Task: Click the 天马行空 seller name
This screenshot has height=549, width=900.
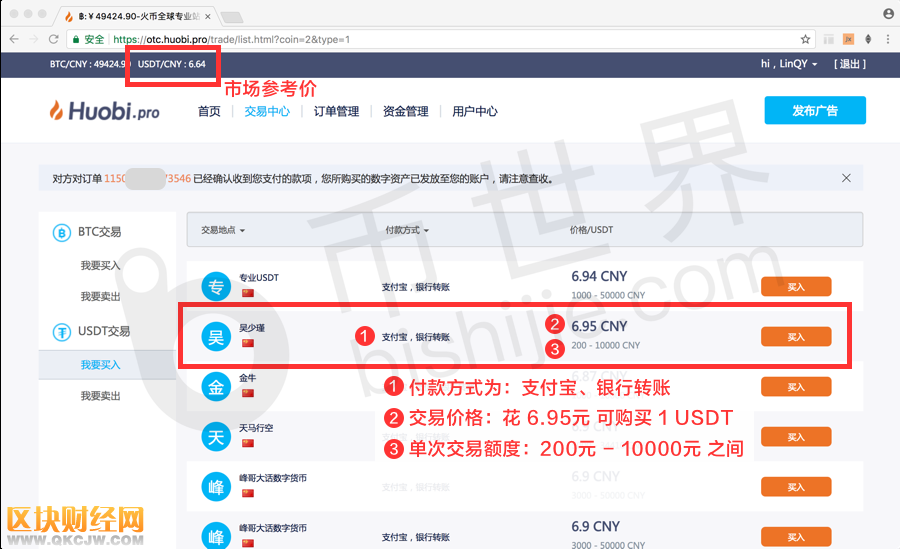Action: pos(256,427)
